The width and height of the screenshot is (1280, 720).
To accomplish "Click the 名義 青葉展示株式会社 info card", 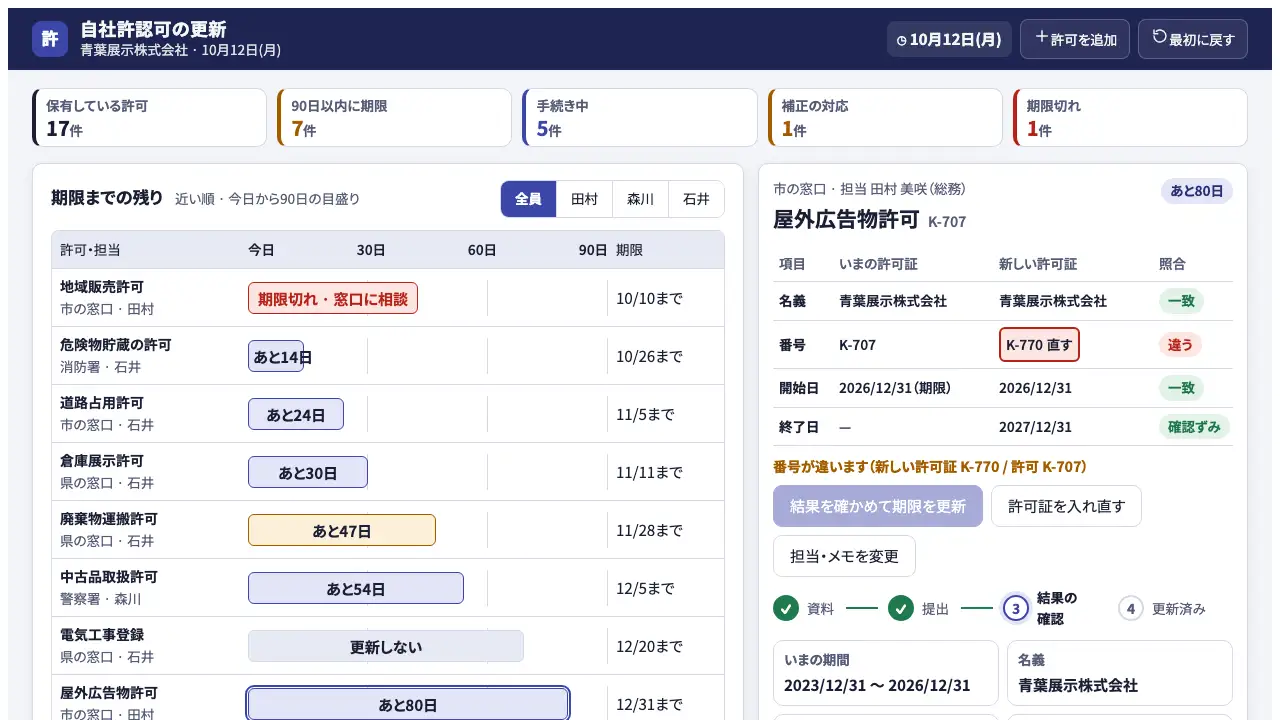I will (x=1120, y=673).
